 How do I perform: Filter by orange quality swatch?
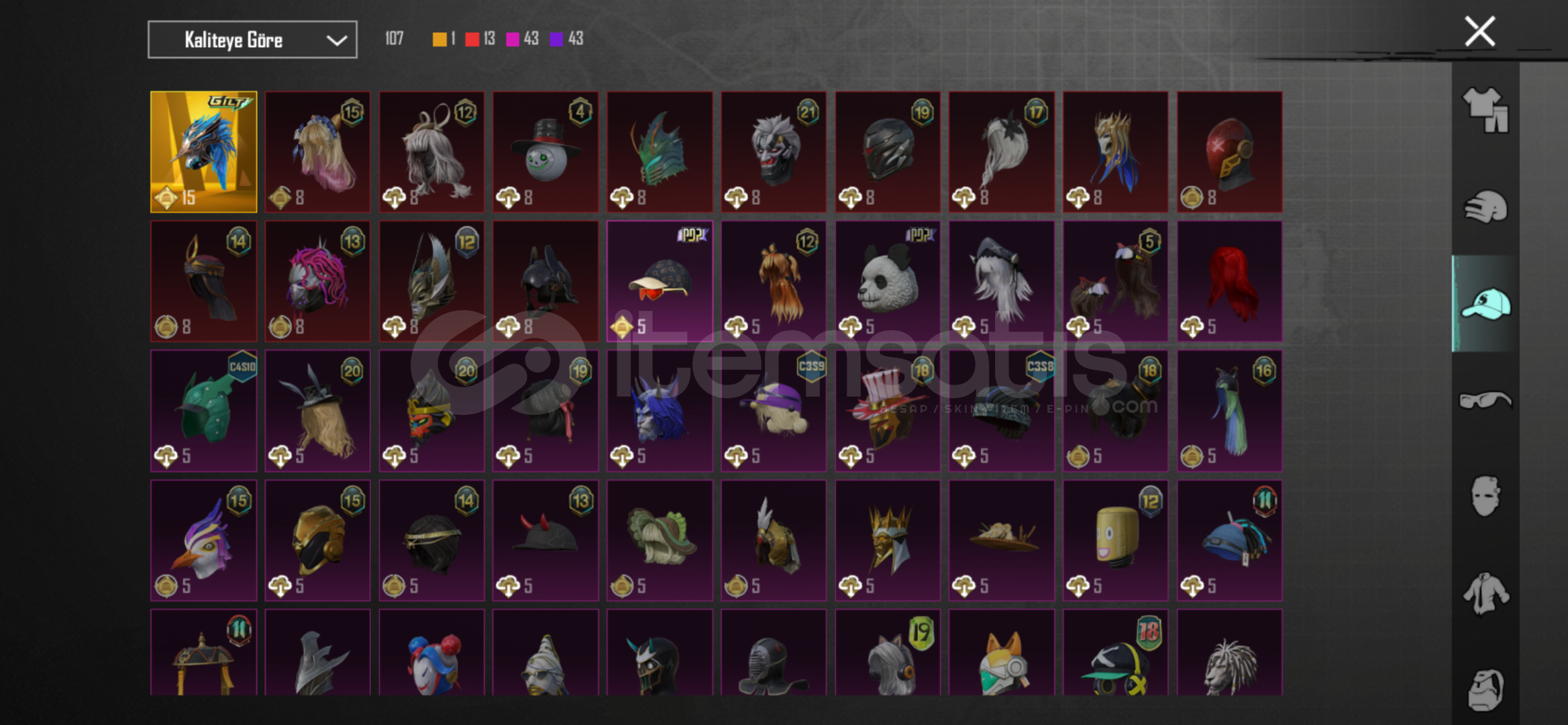point(439,39)
